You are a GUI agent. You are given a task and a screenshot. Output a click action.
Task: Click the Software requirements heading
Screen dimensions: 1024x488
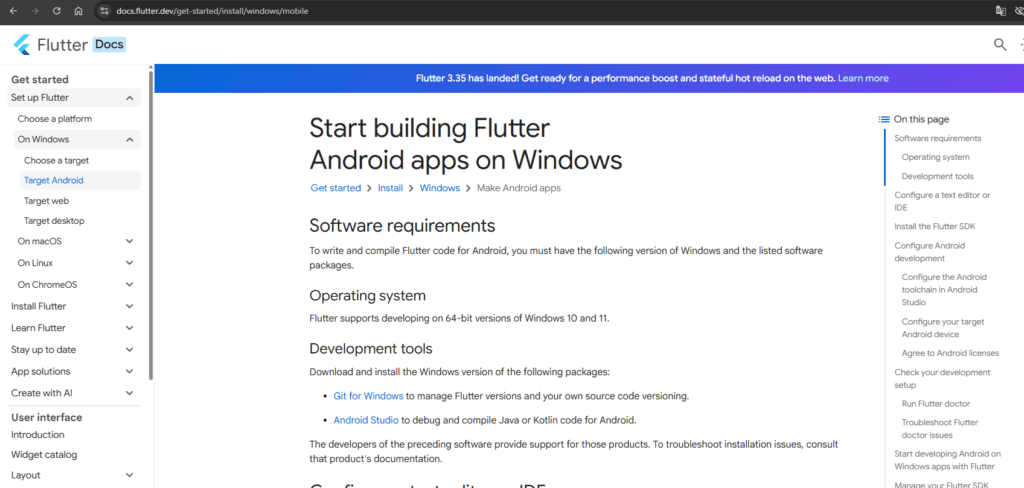[402, 226]
